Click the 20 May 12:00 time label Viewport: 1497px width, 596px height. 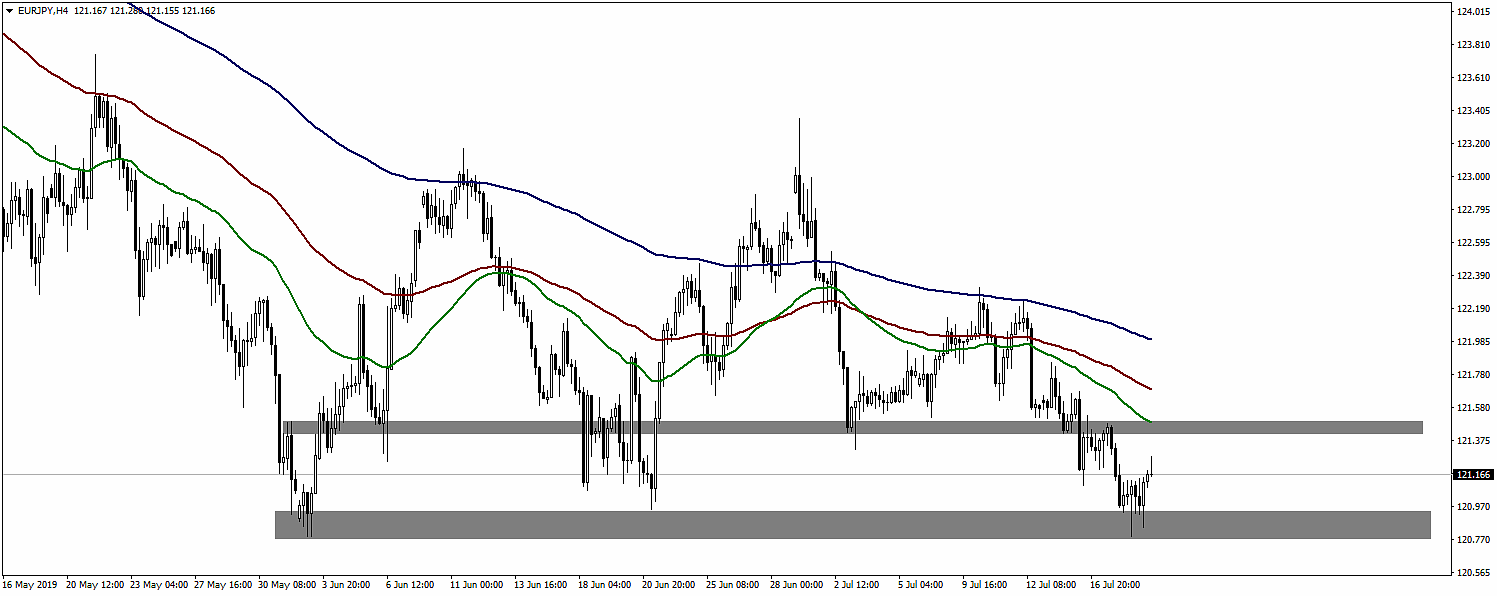pyautogui.click(x=93, y=583)
